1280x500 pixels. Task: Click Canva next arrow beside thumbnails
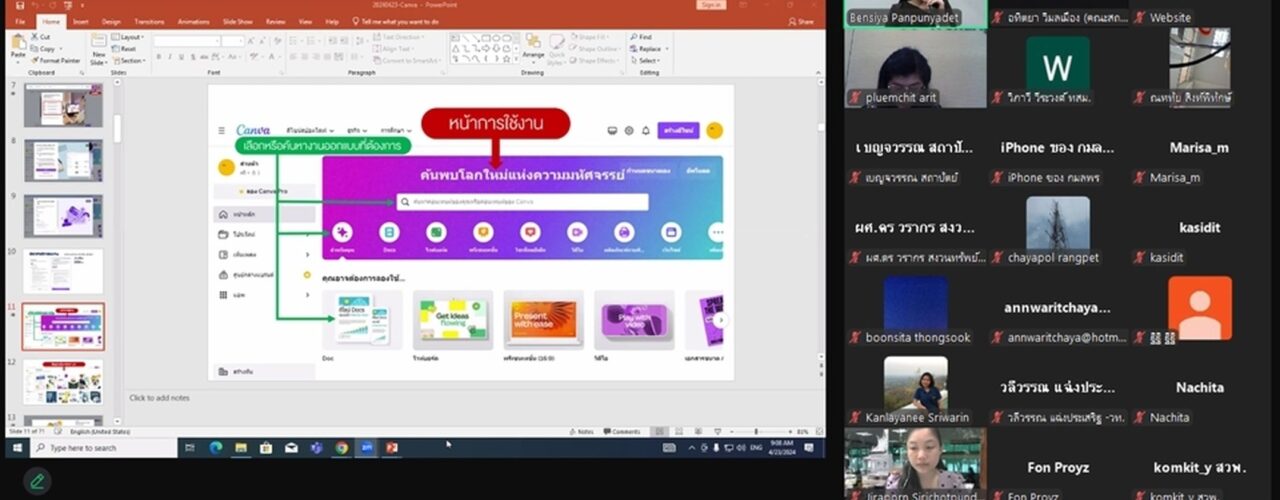pyautogui.click(x=720, y=319)
